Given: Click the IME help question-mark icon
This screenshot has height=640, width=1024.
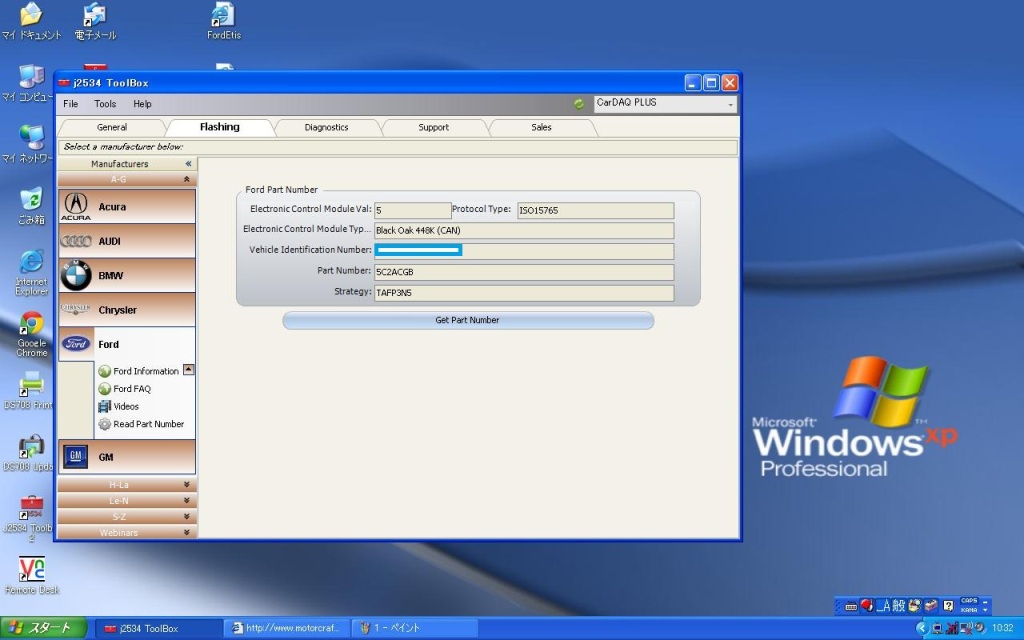Looking at the screenshot, I should click(x=948, y=605).
